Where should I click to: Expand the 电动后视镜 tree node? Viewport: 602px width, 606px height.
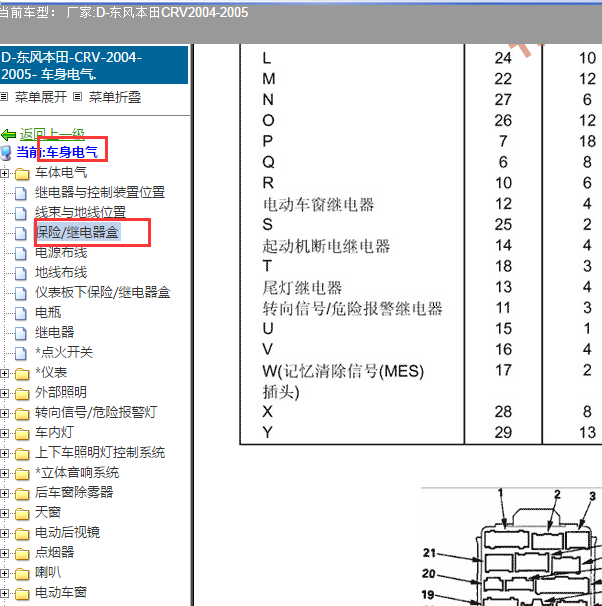4,533
